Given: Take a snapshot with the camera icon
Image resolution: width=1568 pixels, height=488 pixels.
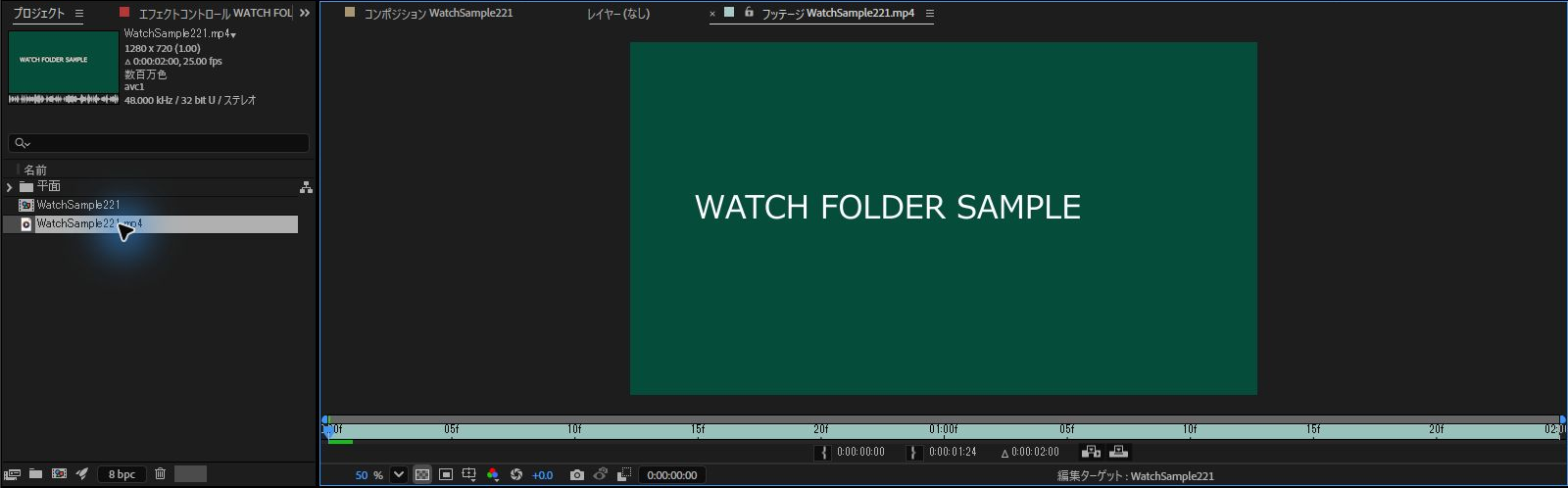Looking at the screenshot, I should tap(577, 475).
